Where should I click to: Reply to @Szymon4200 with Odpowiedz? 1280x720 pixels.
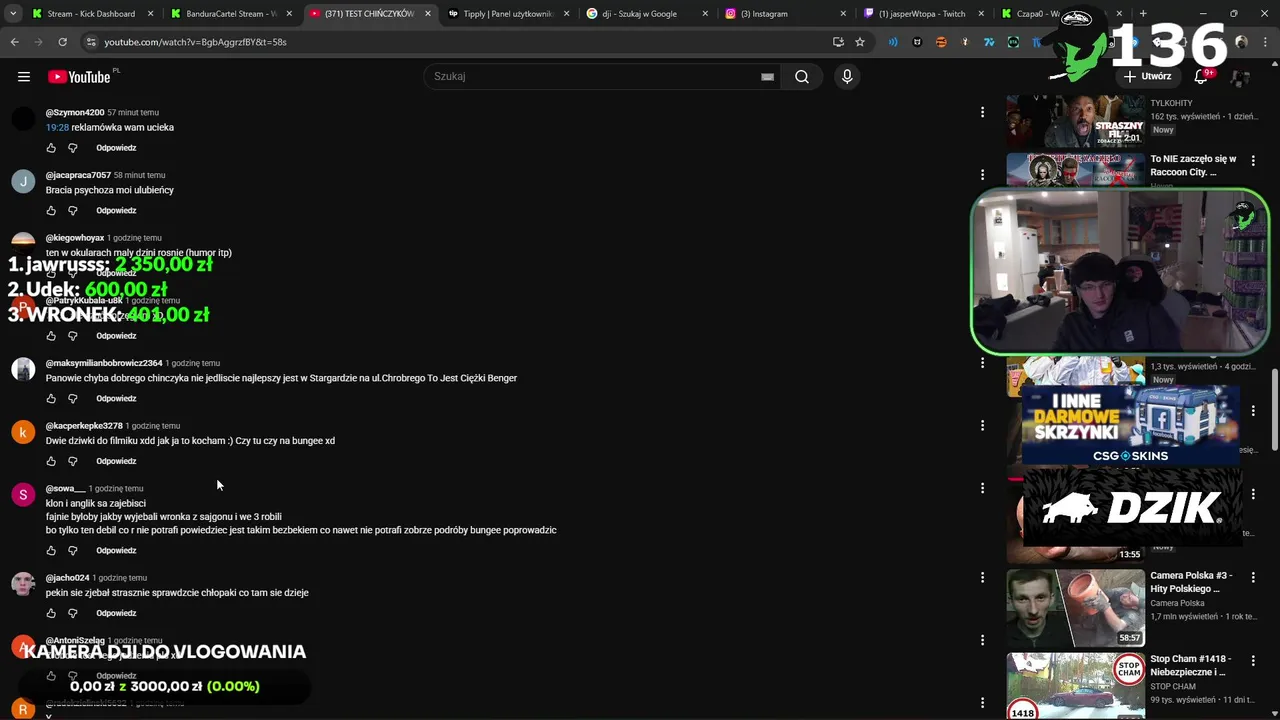pyautogui.click(x=116, y=148)
